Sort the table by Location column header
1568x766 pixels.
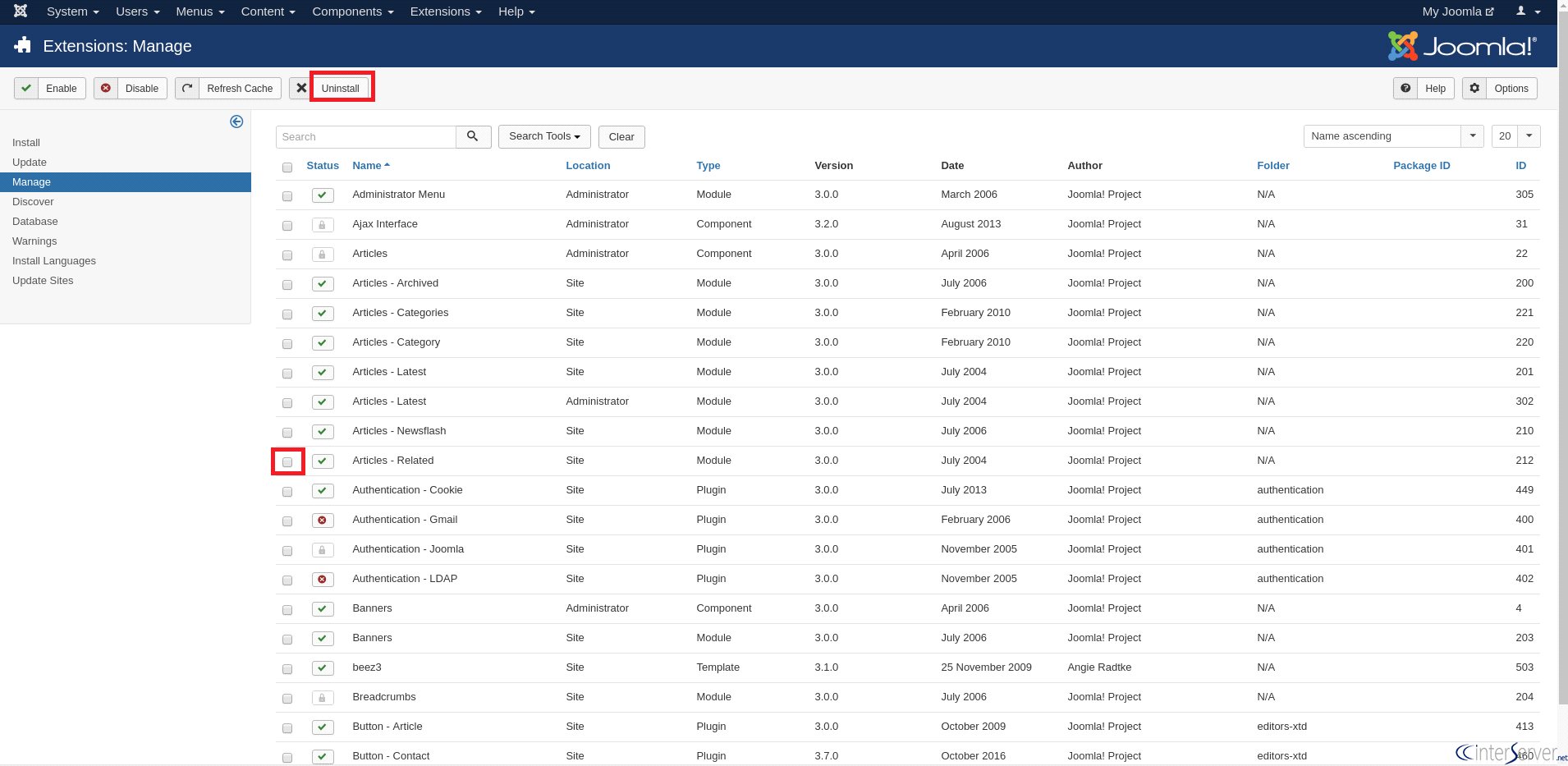pyautogui.click(x=588, y=166)
